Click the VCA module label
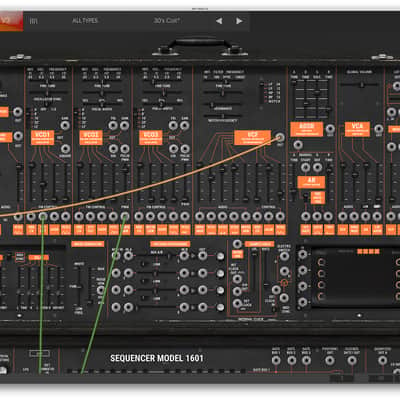This screenshot has height=400, width=400. [357, 129]
